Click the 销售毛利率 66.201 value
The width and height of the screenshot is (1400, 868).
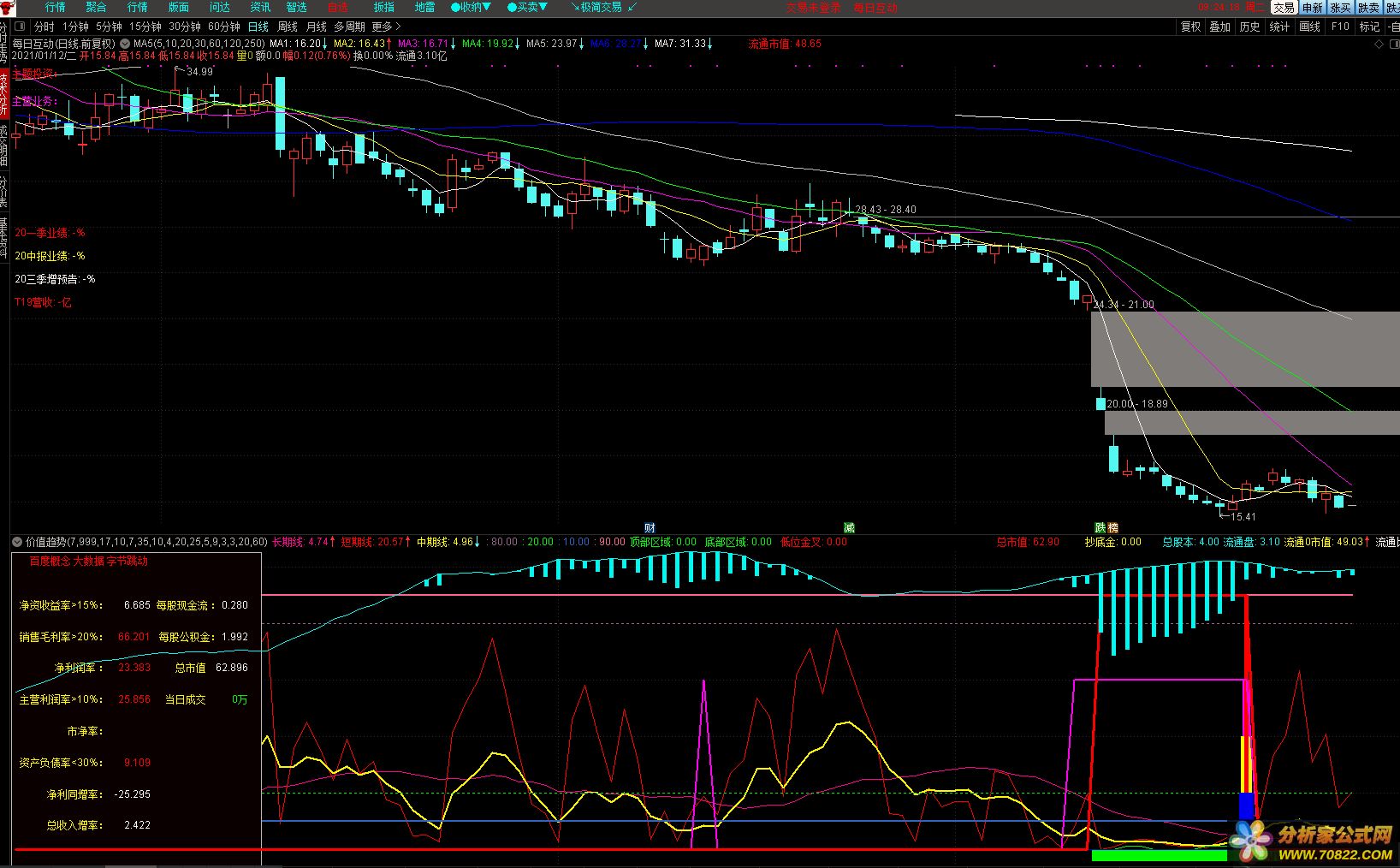134,637
